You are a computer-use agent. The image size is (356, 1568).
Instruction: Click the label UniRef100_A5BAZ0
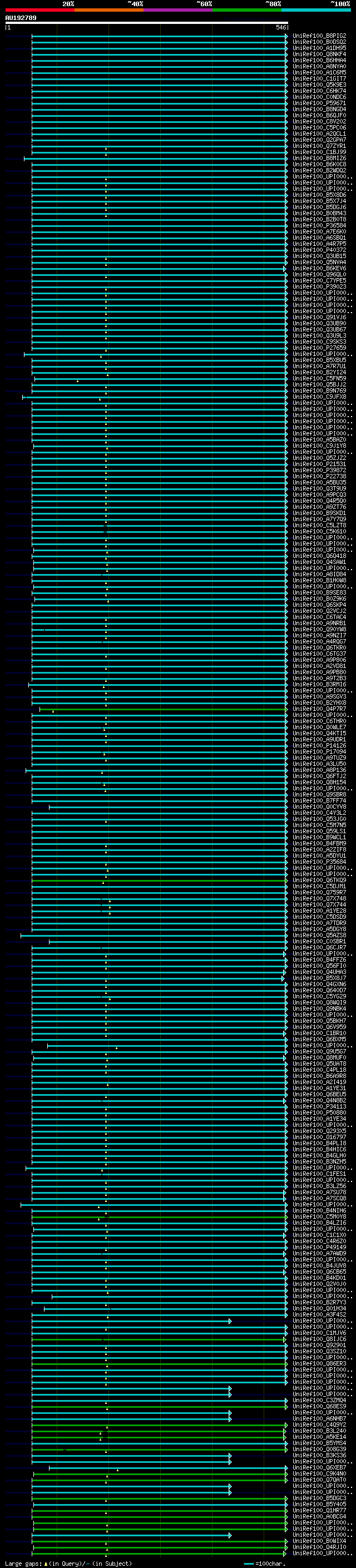(x=319, y=439)
